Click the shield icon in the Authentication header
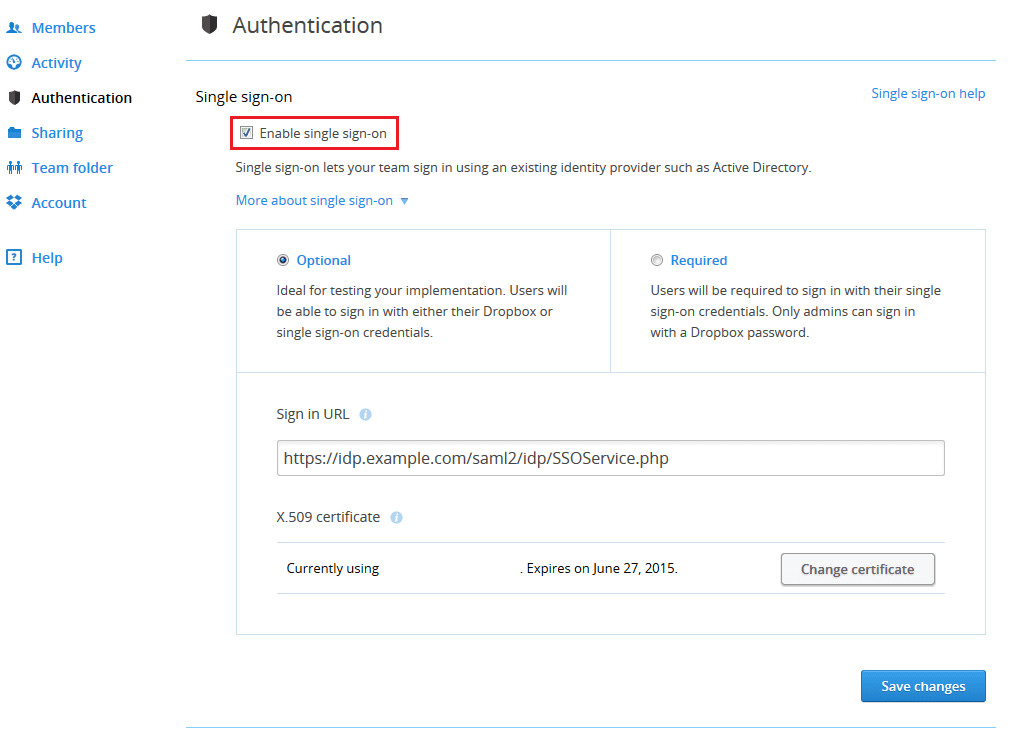The width and height of the screenshot is (1016, 751). (210, 24)
